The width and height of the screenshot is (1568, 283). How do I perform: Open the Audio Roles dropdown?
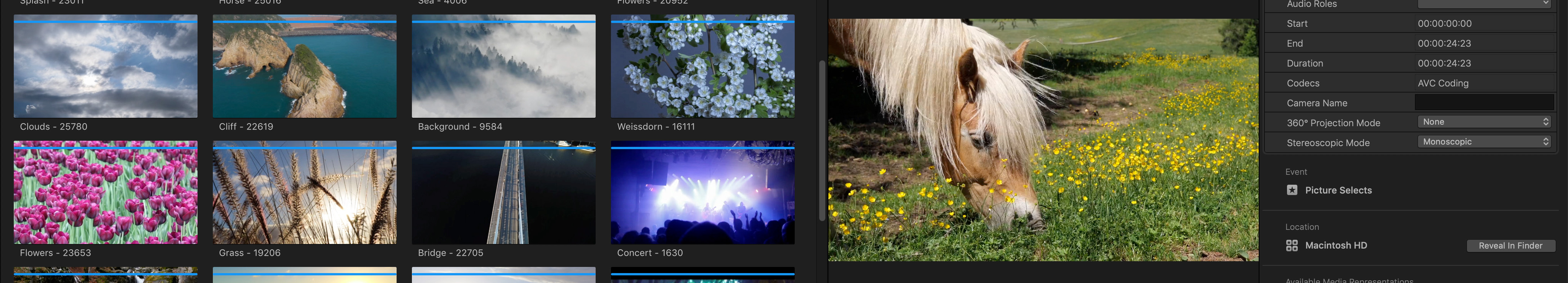1483,4
